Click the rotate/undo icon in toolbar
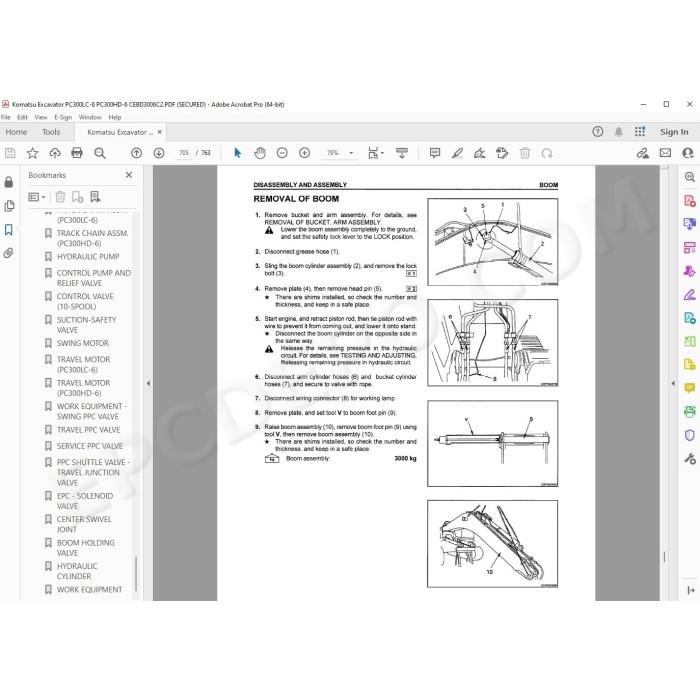The height and width of the screenshot is (700, 700). pyautogui.click(x=547, y=153)
